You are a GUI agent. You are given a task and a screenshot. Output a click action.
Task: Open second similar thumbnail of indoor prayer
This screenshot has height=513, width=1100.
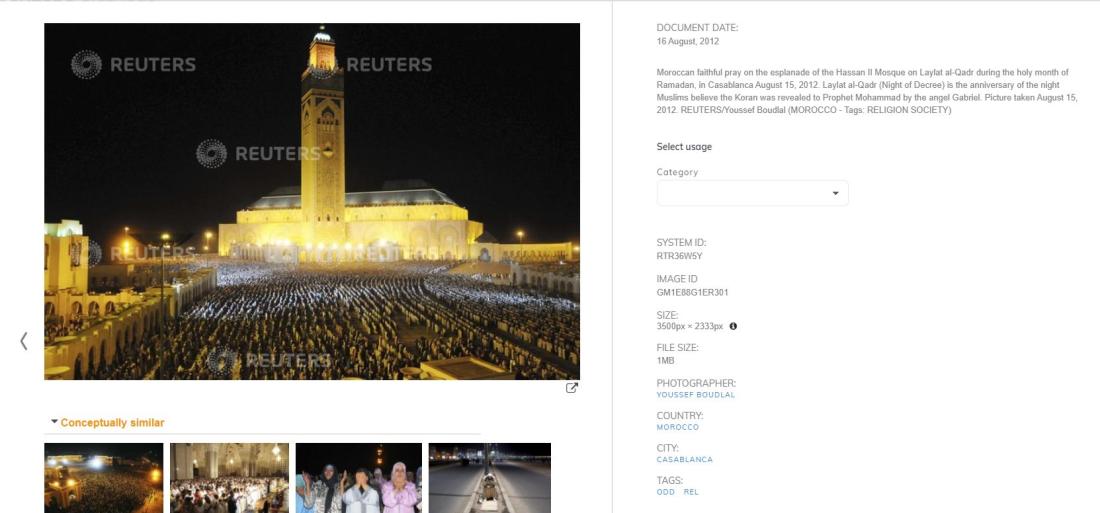(x=229, y=478)
